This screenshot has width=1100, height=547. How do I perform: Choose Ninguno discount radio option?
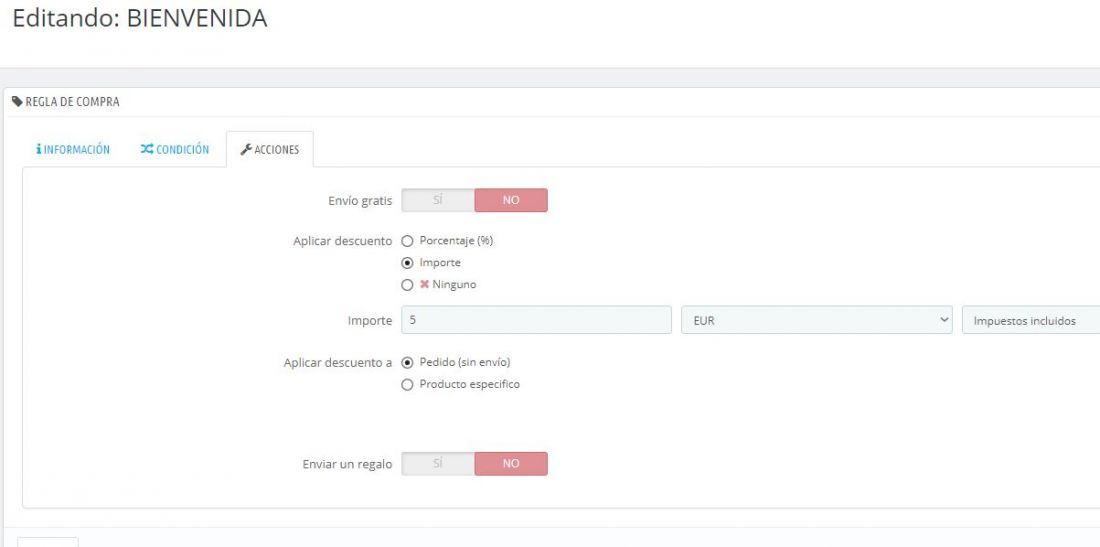407,285
